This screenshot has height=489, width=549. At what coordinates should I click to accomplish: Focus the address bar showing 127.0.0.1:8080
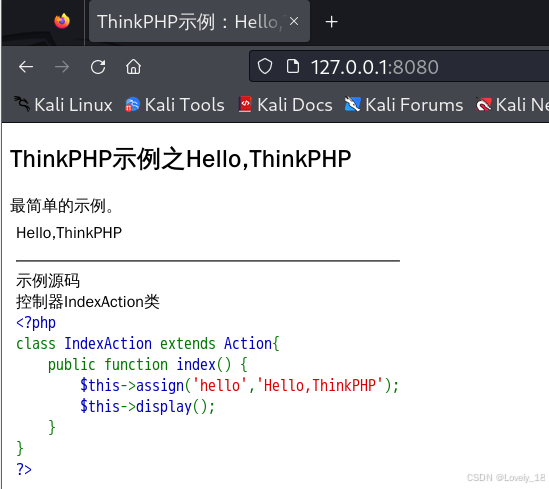click(x=399, y=66)
